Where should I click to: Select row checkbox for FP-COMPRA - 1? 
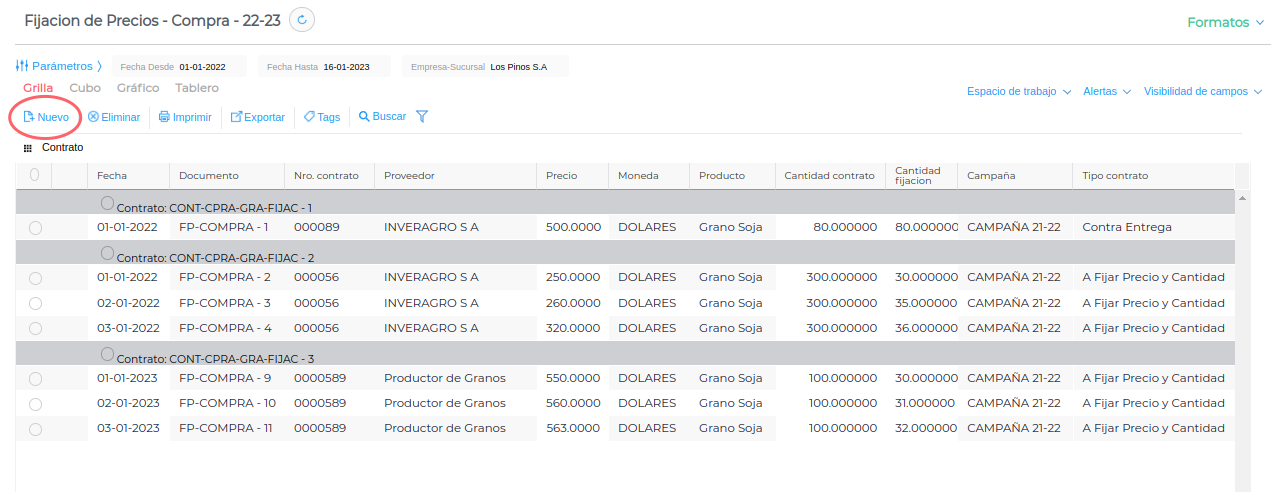click(x=36, y=228)
